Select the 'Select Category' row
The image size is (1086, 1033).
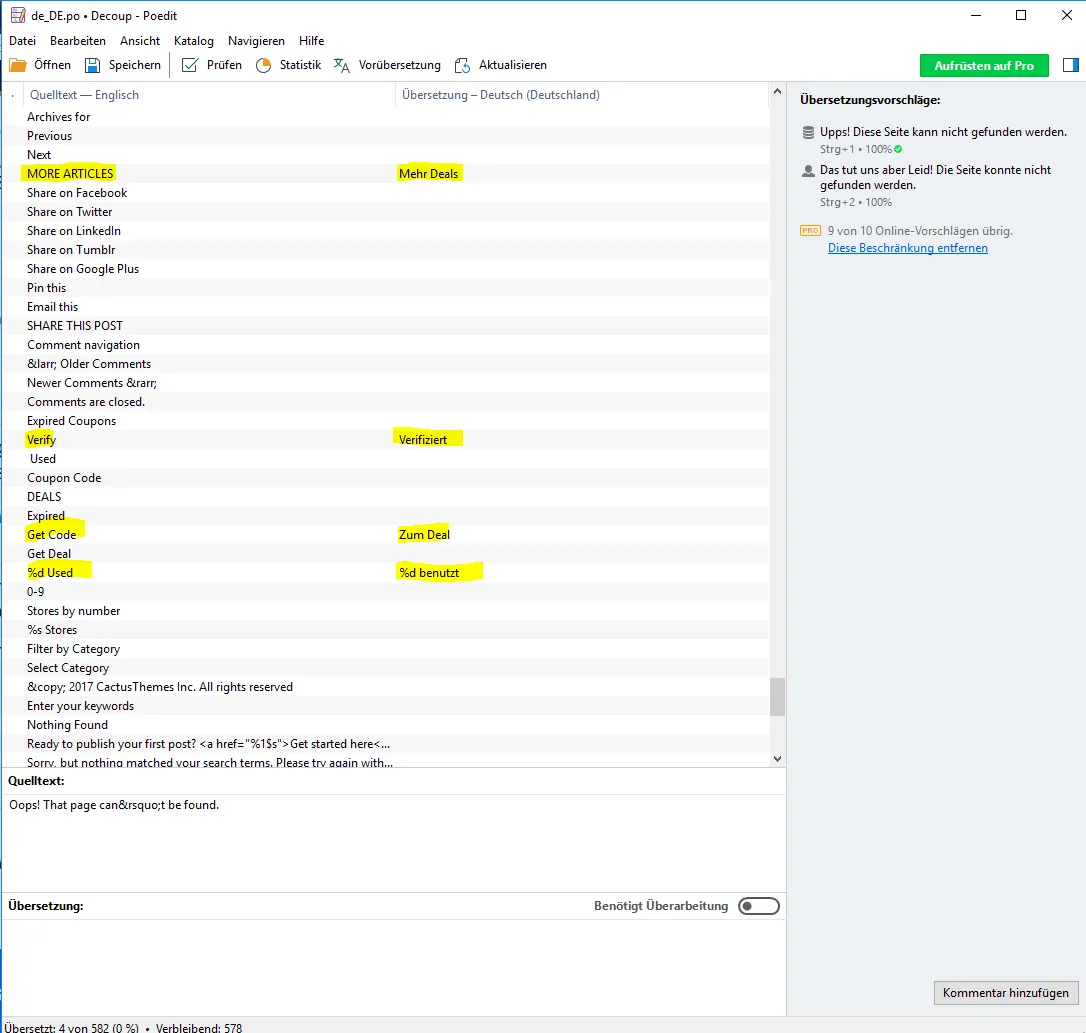[x=386, y=668]
